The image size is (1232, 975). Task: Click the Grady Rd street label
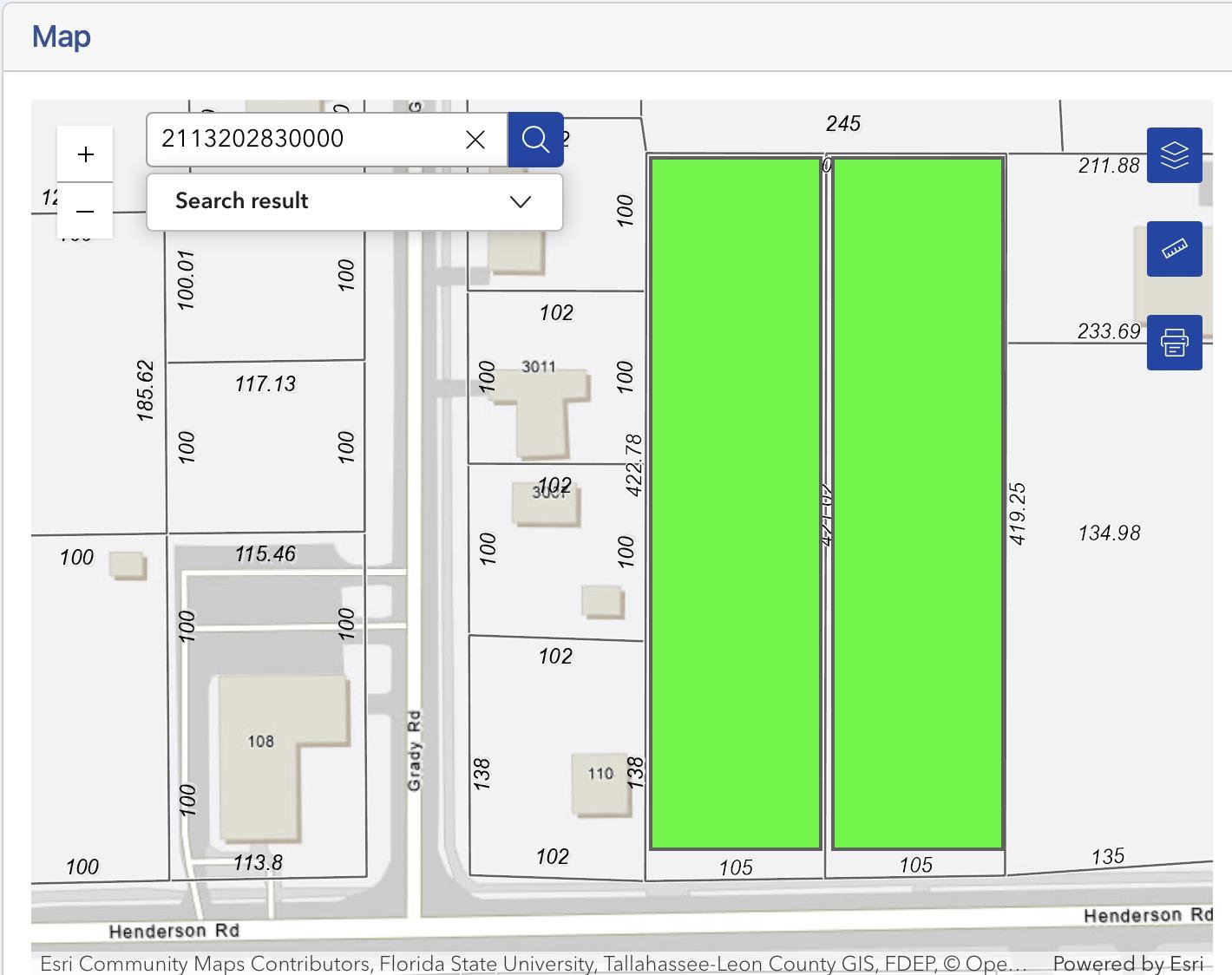(414, 750)
